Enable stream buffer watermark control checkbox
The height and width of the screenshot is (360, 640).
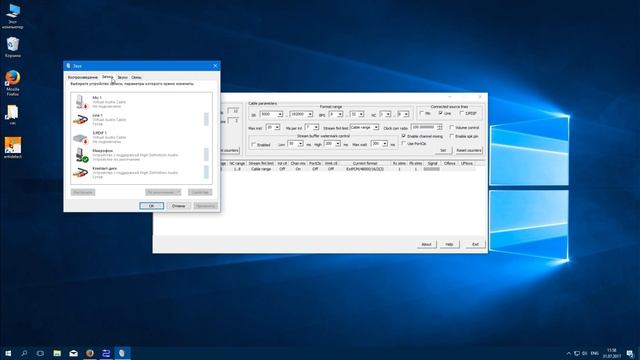tap(261, 145)
